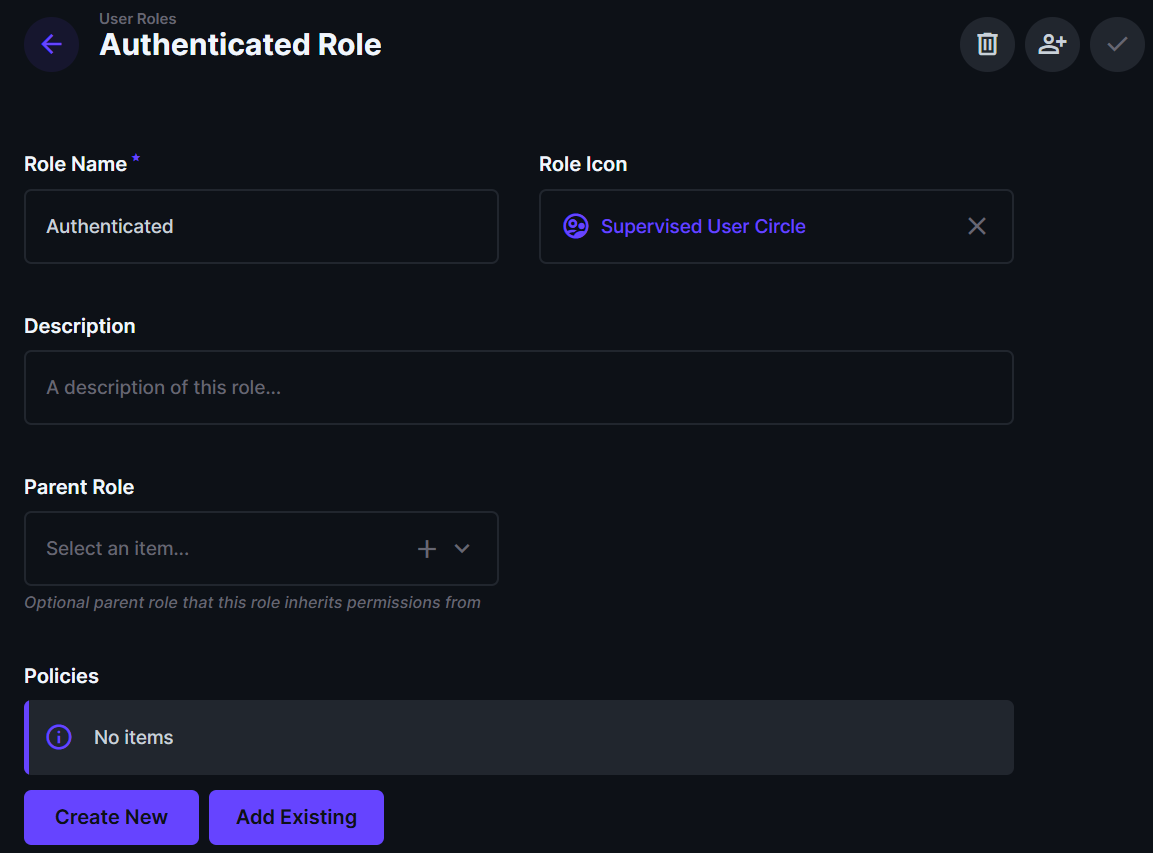The width and height of the screenshot is (1153, 853).
Task: Click the plus icon in Parent Role
Action: [427, 548]
